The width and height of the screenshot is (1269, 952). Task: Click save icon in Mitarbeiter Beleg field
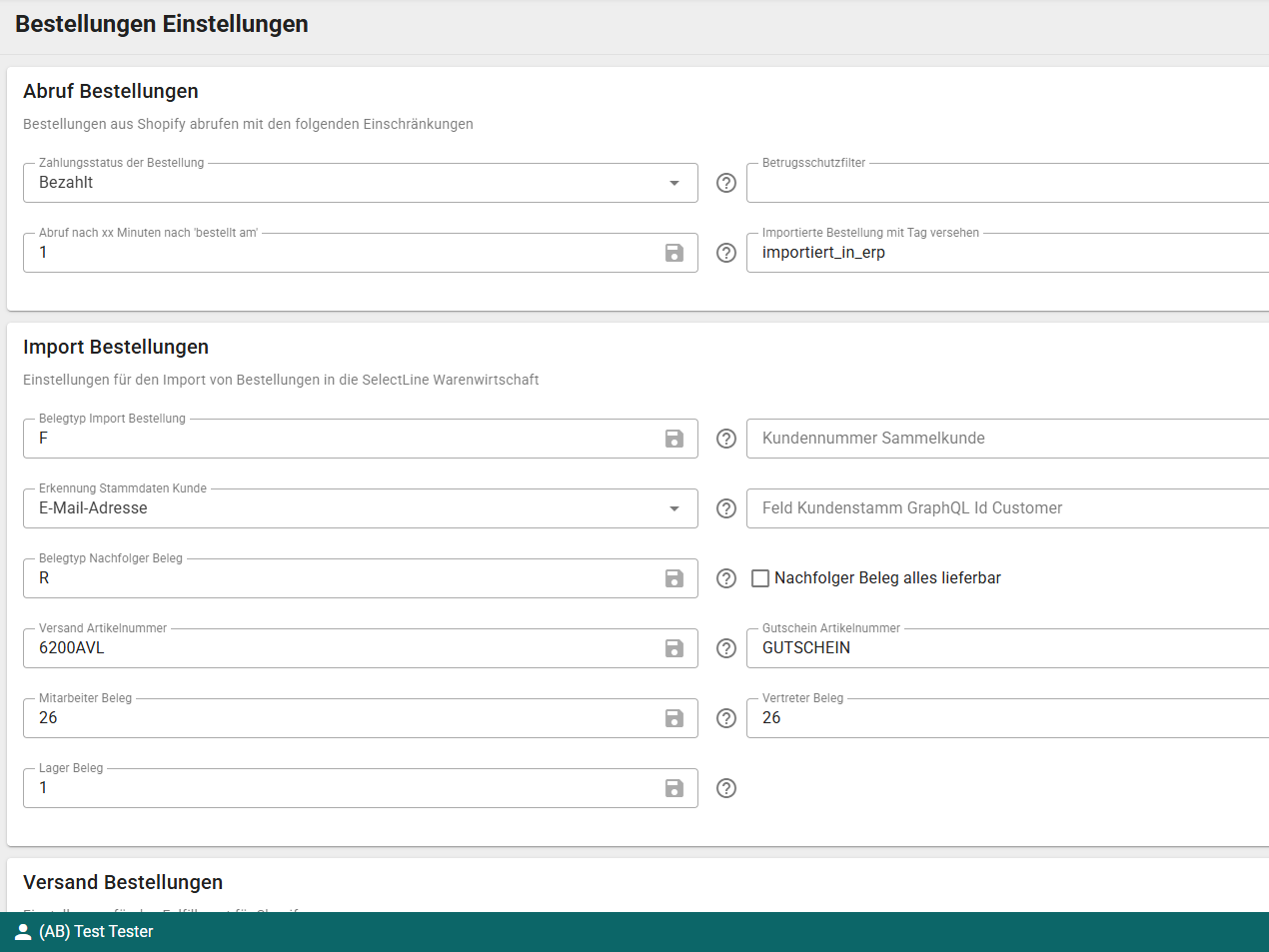[674, 718]
